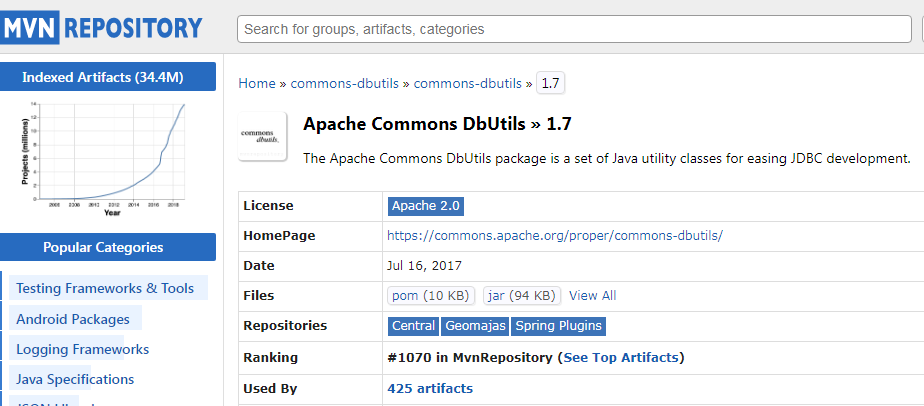Go to Home breadcrumb
The width and height of the screenshot is (924, 406).
[x=257, y=84]
